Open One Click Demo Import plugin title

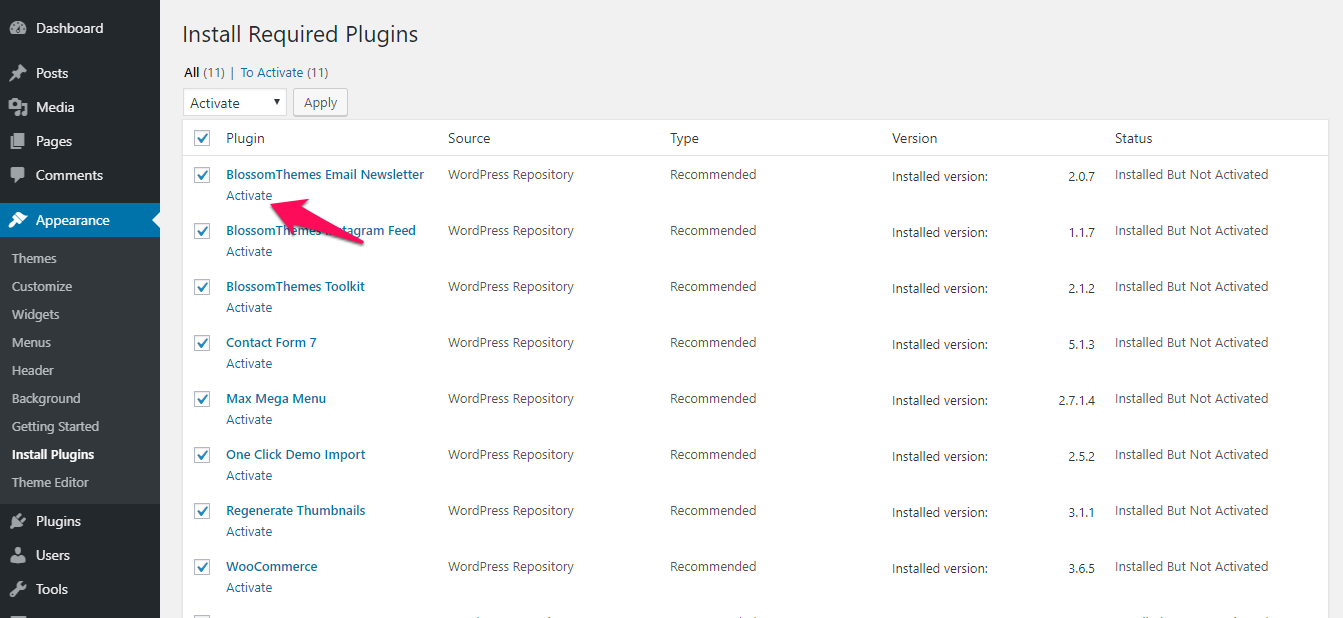click(296, 454)
